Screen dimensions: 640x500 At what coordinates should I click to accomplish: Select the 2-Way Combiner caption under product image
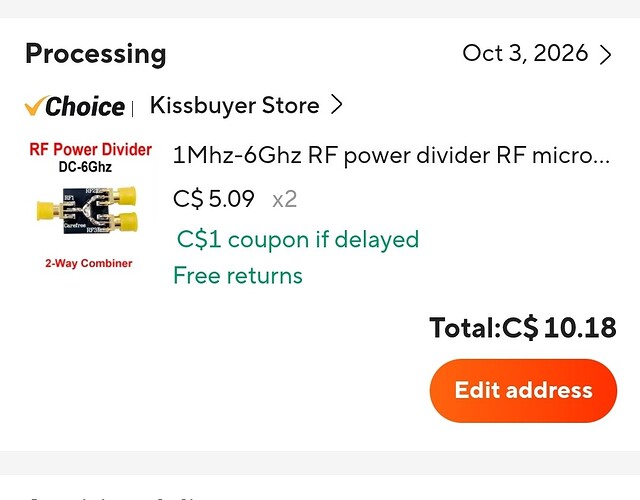click(x=89, y=263)
